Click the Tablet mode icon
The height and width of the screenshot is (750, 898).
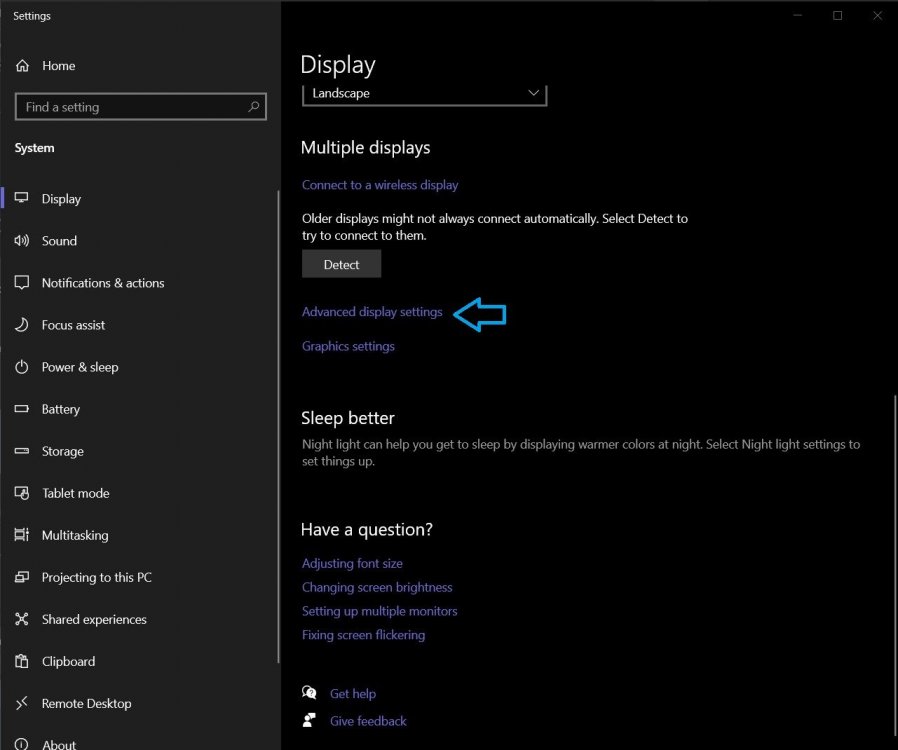click(x=22, y=493)
